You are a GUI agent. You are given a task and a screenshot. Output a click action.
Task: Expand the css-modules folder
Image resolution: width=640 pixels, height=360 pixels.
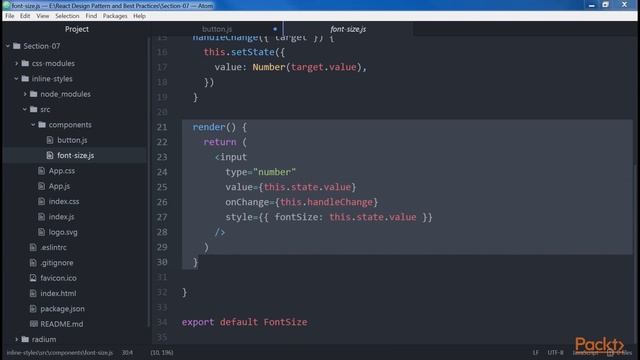[16, 63]
